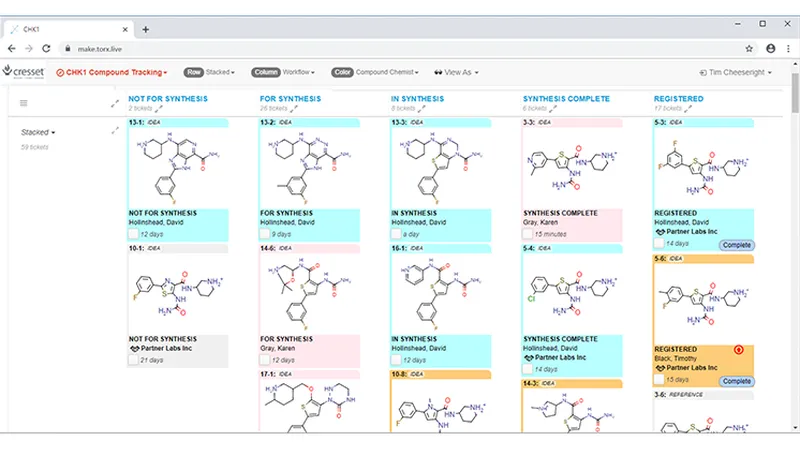
Task: Open Stacked dropdown in left sidebar
Action: [x=38, y=132]
